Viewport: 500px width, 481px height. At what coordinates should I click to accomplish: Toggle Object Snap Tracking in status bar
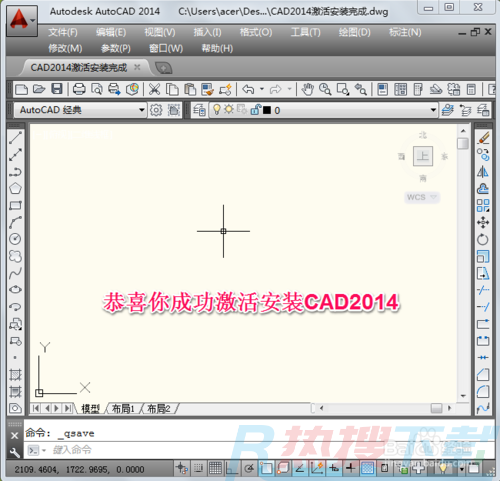[x=300, y=468]
